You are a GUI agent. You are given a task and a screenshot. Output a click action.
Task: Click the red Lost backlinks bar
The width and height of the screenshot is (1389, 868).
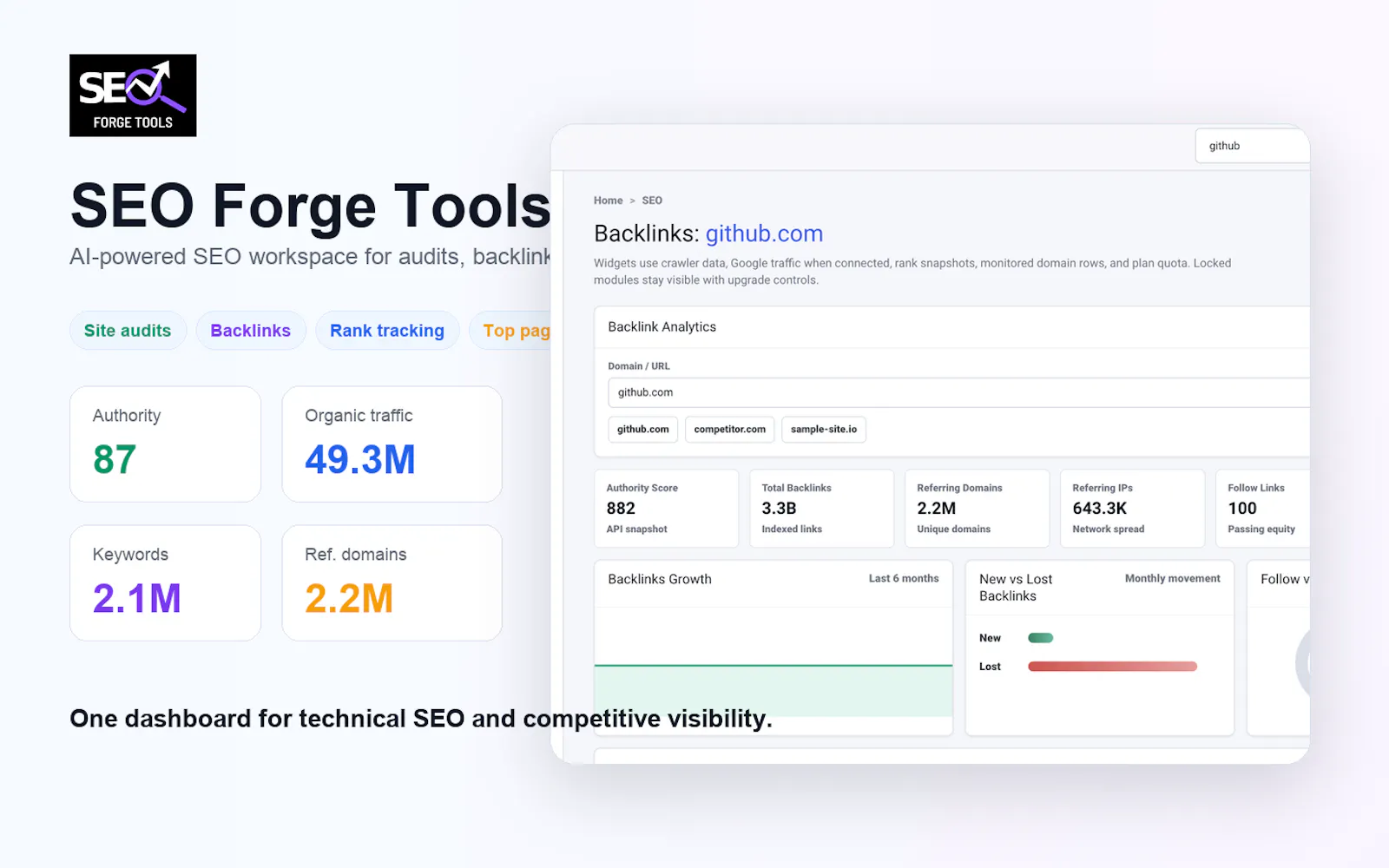(x=1112, y=667)
